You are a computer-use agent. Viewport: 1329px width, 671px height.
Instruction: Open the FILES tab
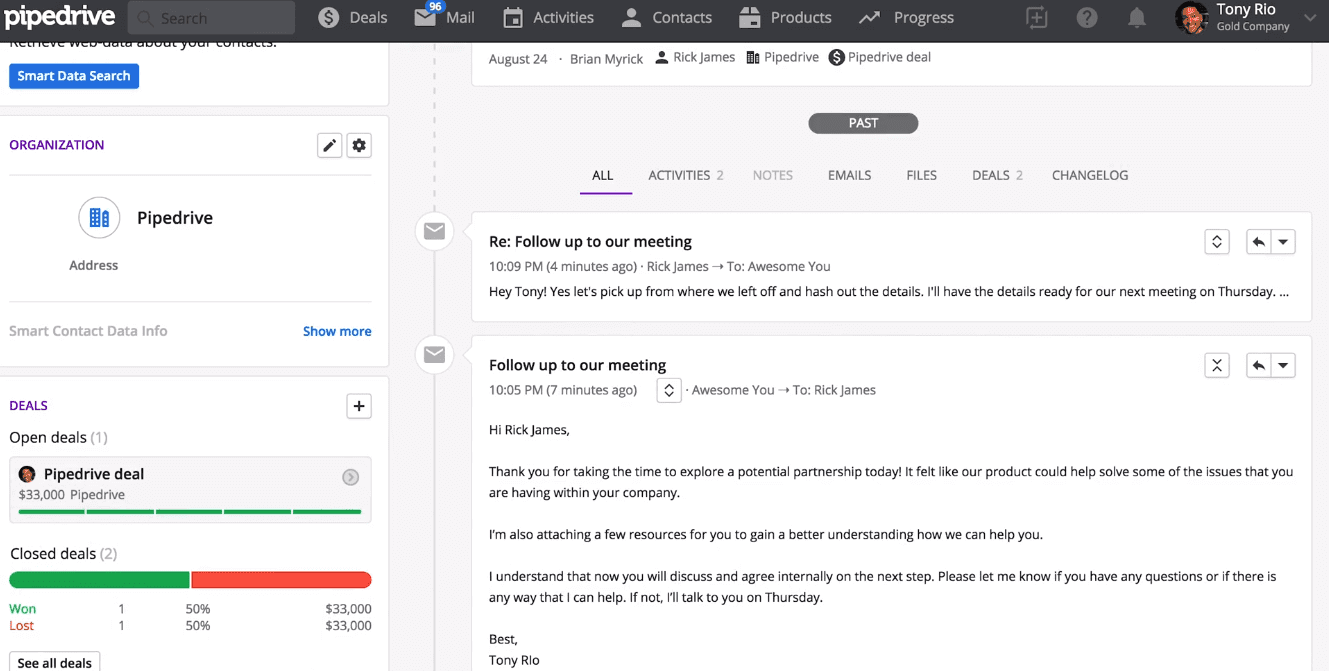(x=921, y=175)
